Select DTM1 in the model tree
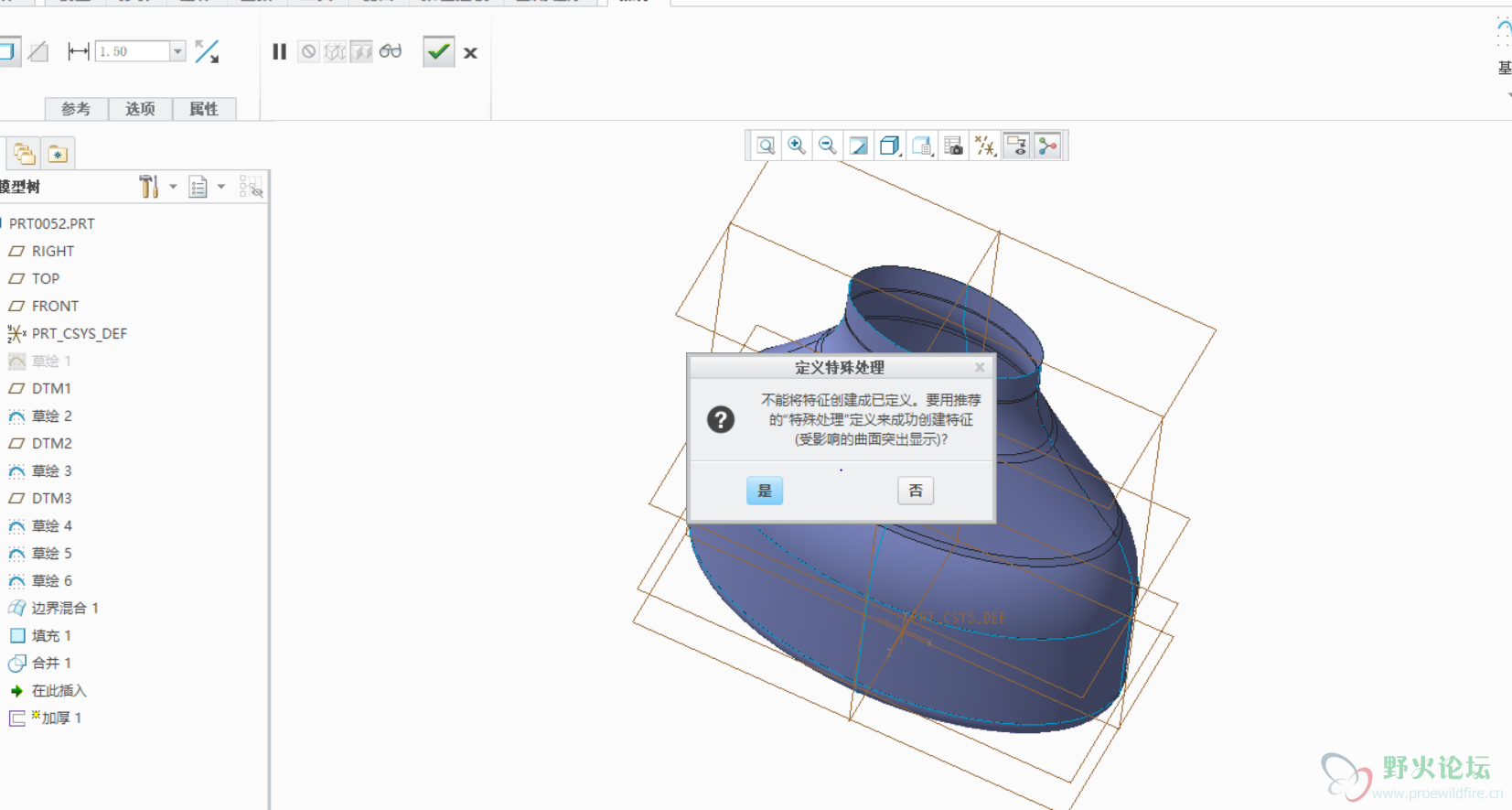1512x810 pixels. coord(51,388)
